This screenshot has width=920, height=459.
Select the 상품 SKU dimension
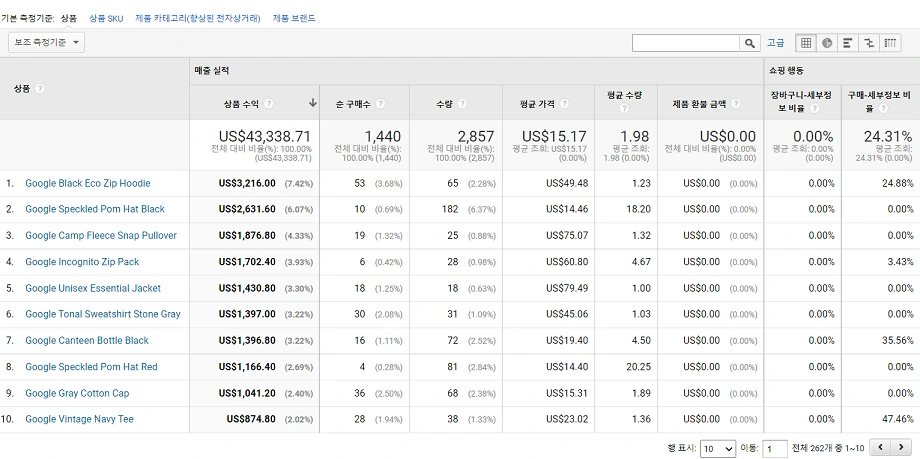(106, 18)
